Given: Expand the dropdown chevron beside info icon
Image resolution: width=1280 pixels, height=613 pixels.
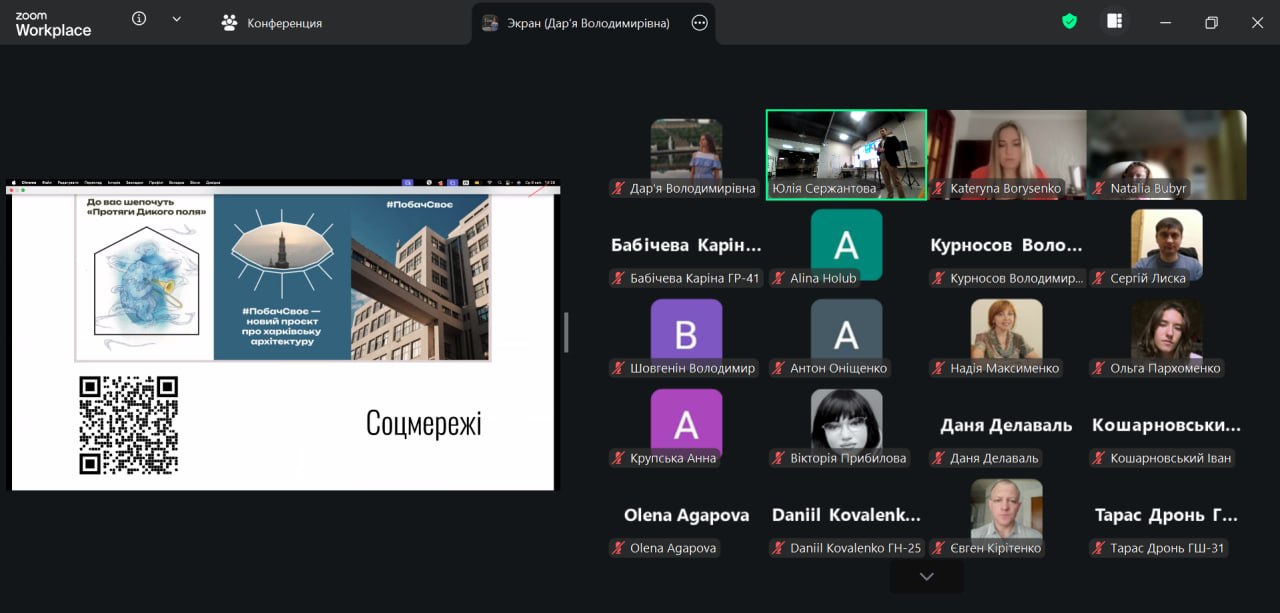Looking at the screenshot, I should 177,19.
